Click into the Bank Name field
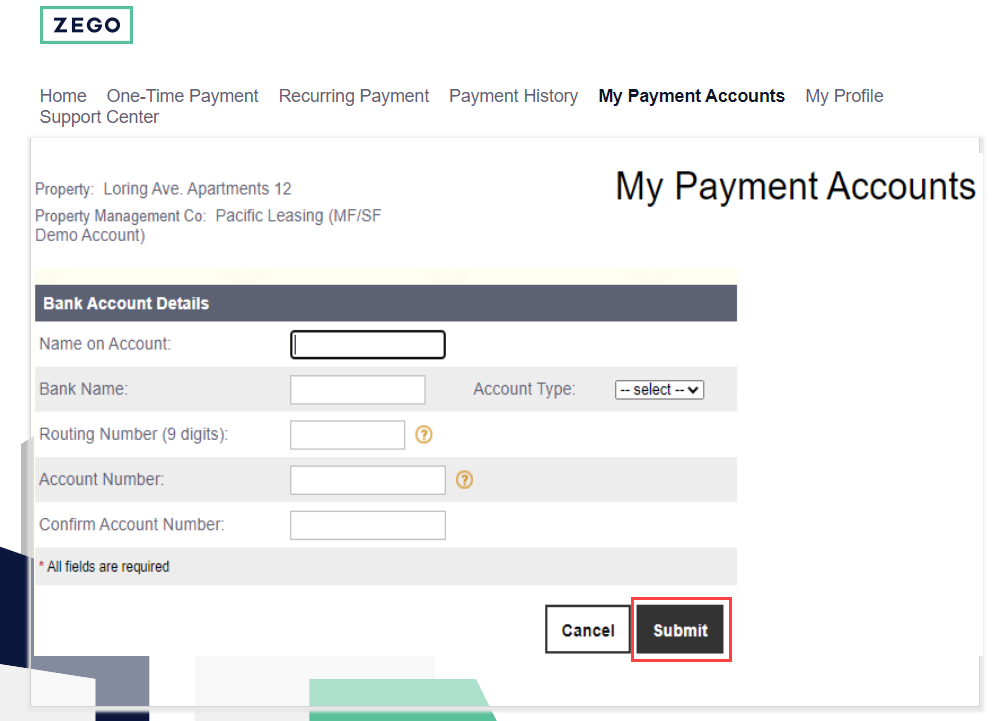Image resolution: width=996 pixels, height=721 pixels. pos(357,390)
